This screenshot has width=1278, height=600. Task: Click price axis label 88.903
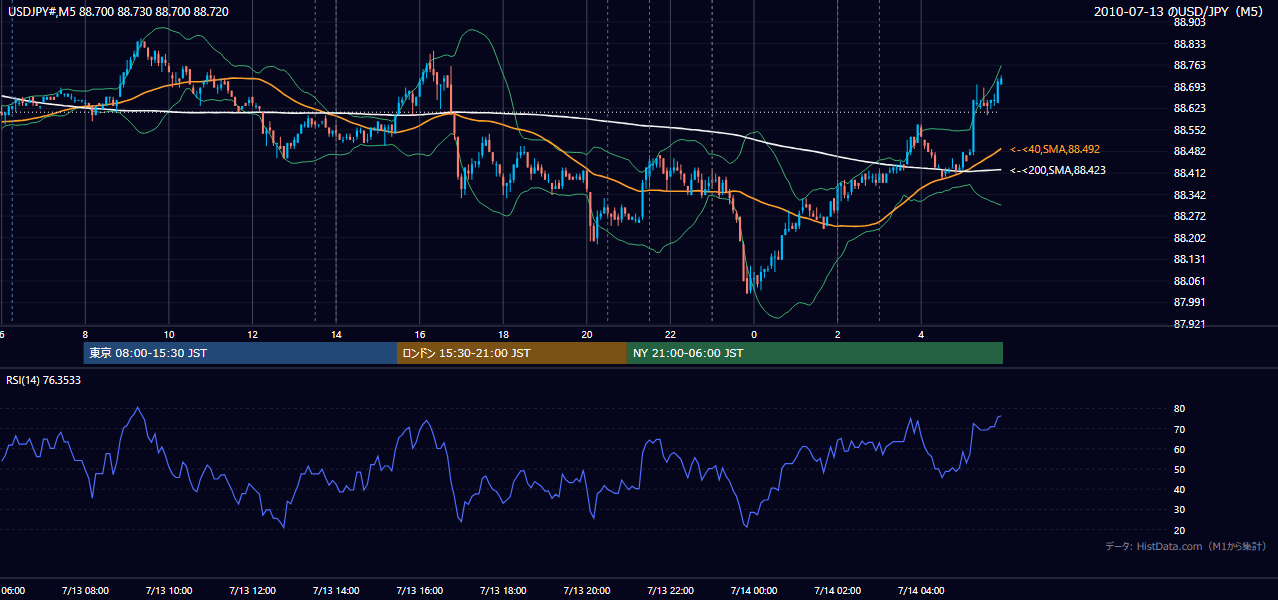1189,22
